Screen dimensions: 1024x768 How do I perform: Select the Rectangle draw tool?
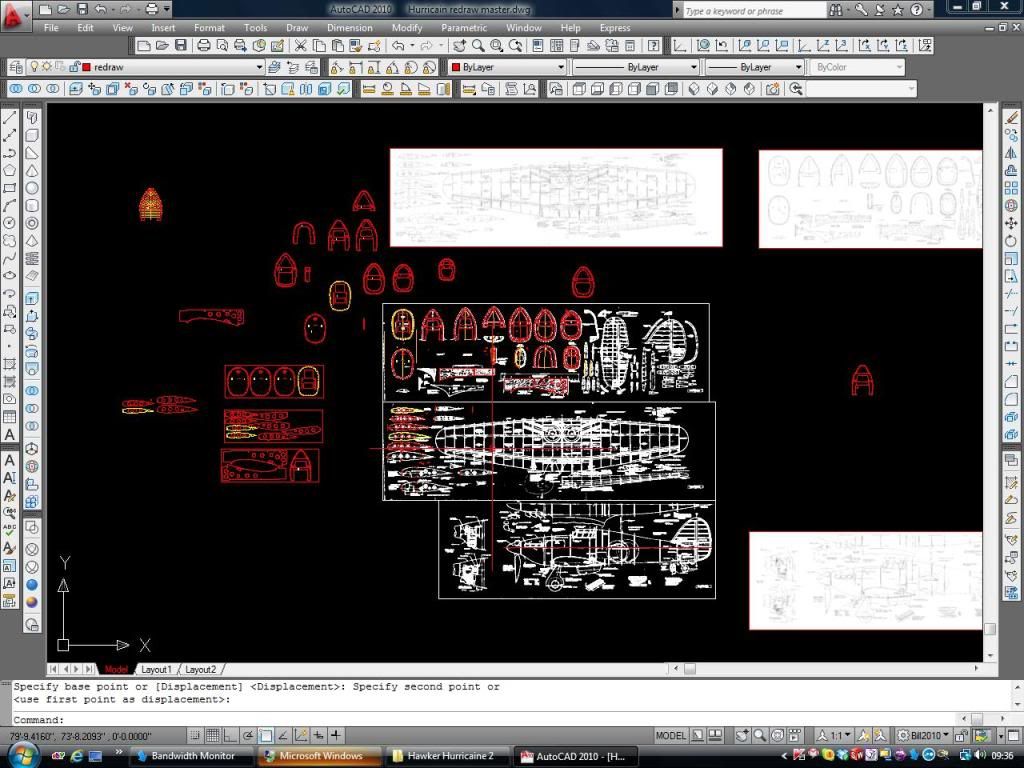tap(9, 189)
